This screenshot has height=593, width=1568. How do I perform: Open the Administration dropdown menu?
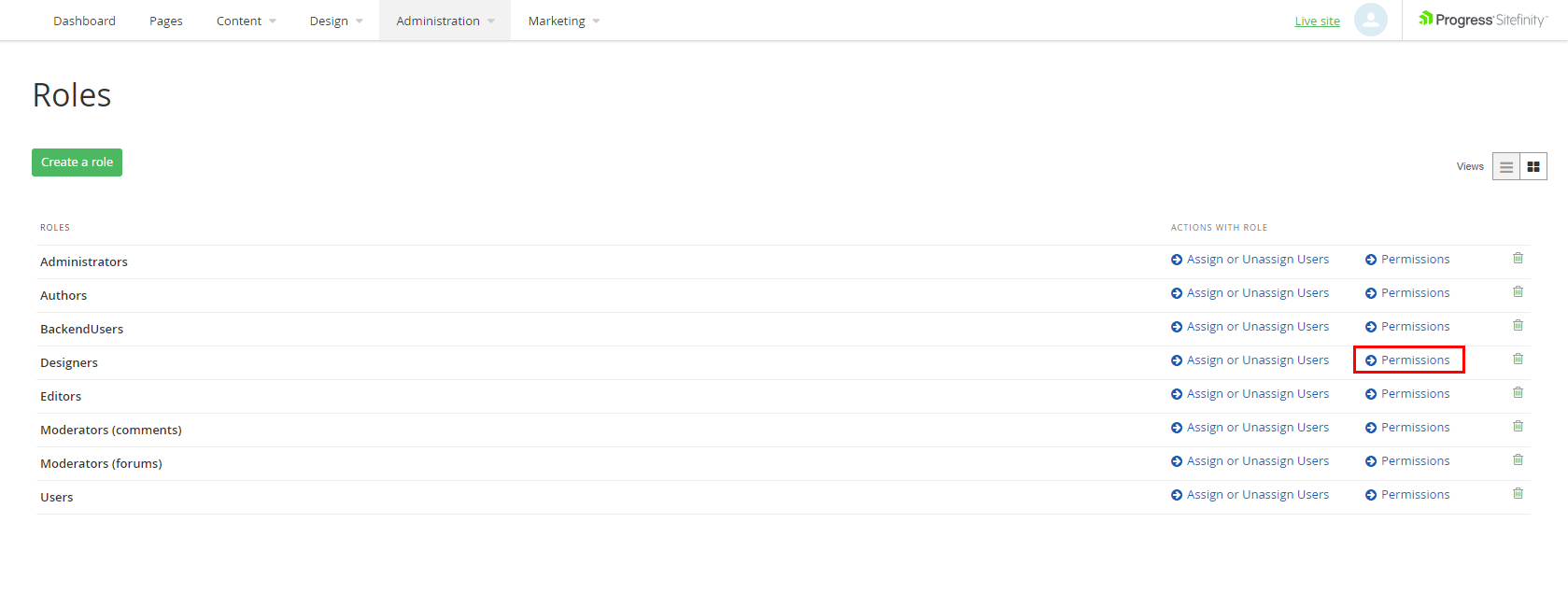[445, 21]
